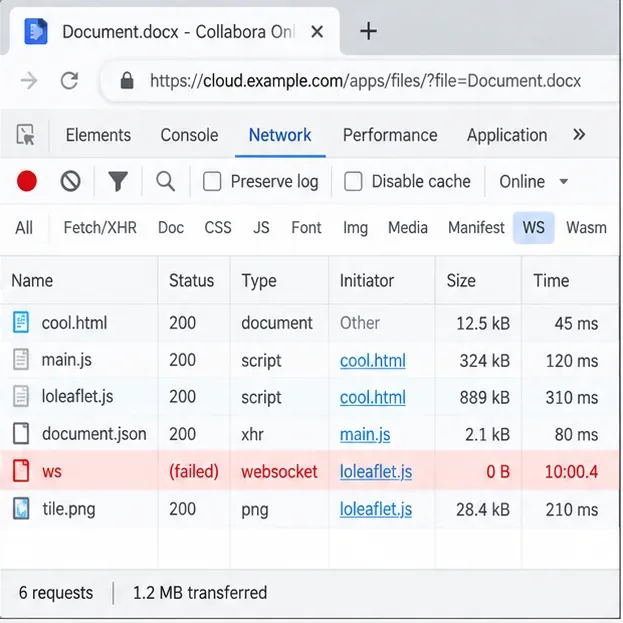Reload the page

coord(70,81)
